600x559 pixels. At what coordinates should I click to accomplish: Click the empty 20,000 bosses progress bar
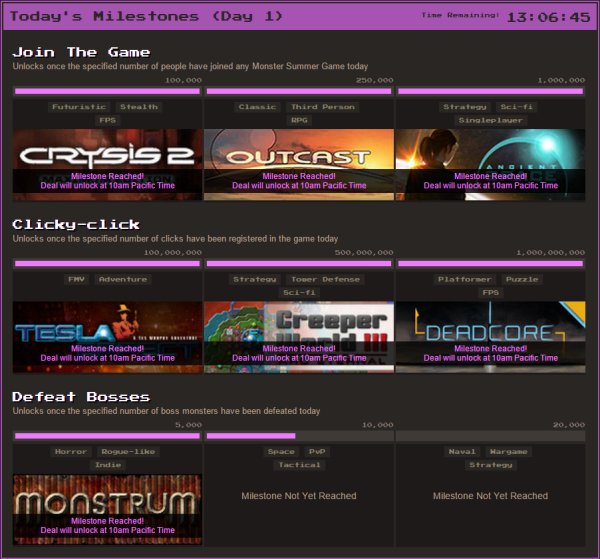491,436
